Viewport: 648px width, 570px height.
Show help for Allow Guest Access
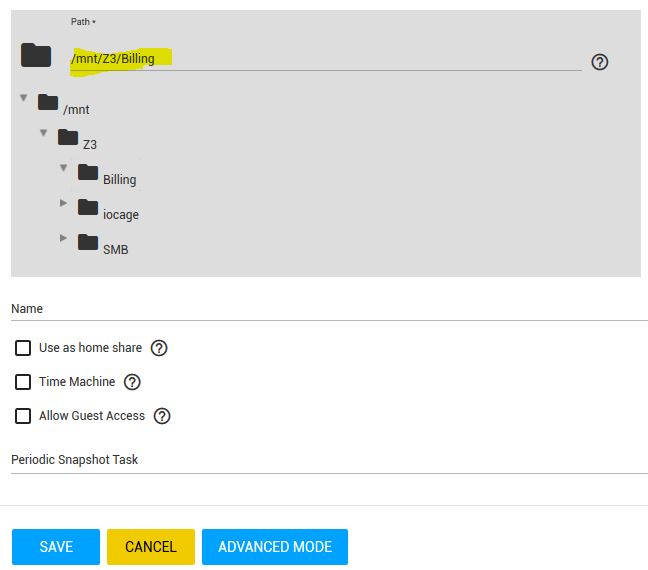[x=162, y=416]
